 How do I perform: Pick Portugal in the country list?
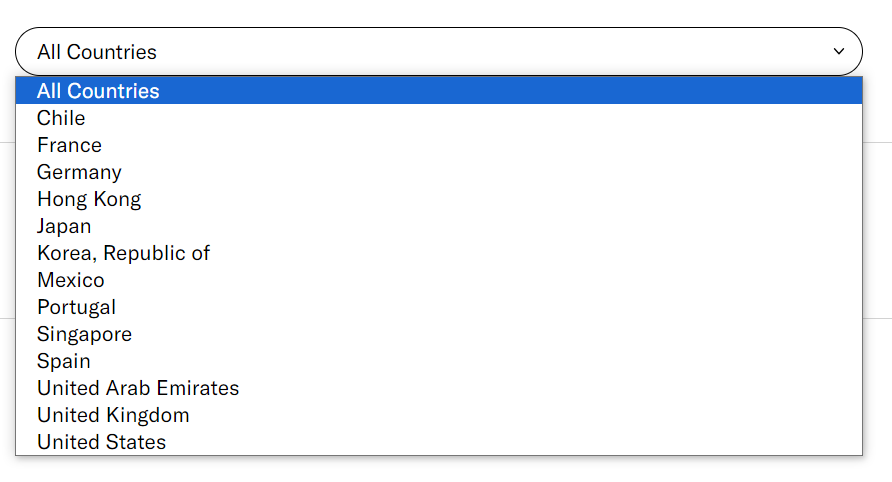click(76, 307)
